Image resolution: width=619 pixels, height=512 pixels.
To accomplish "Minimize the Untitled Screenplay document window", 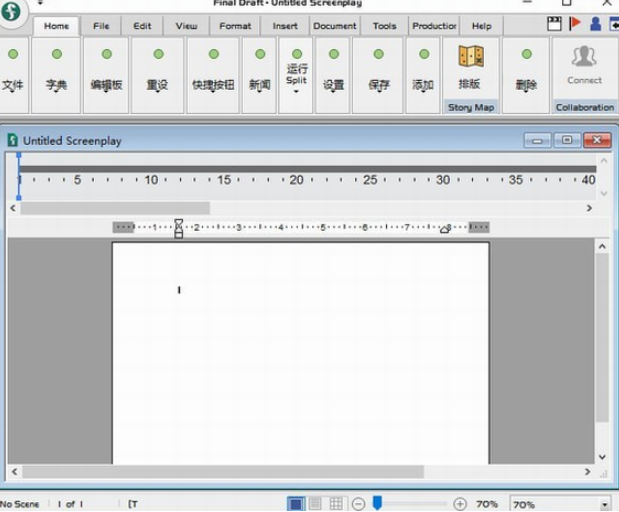I will 537,141.
